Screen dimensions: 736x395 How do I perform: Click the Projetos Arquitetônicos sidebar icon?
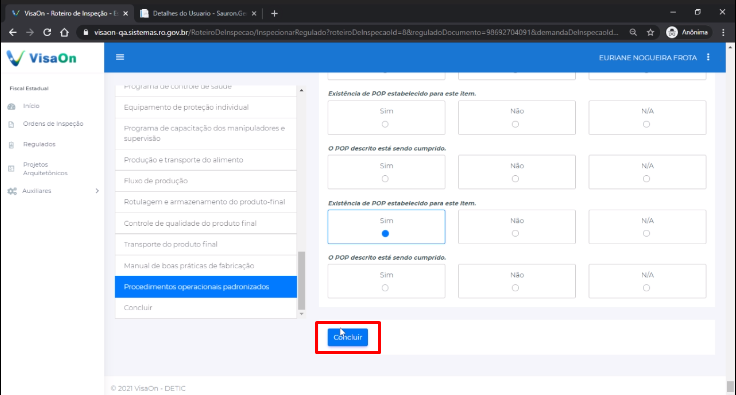click(x=12, y=169)
